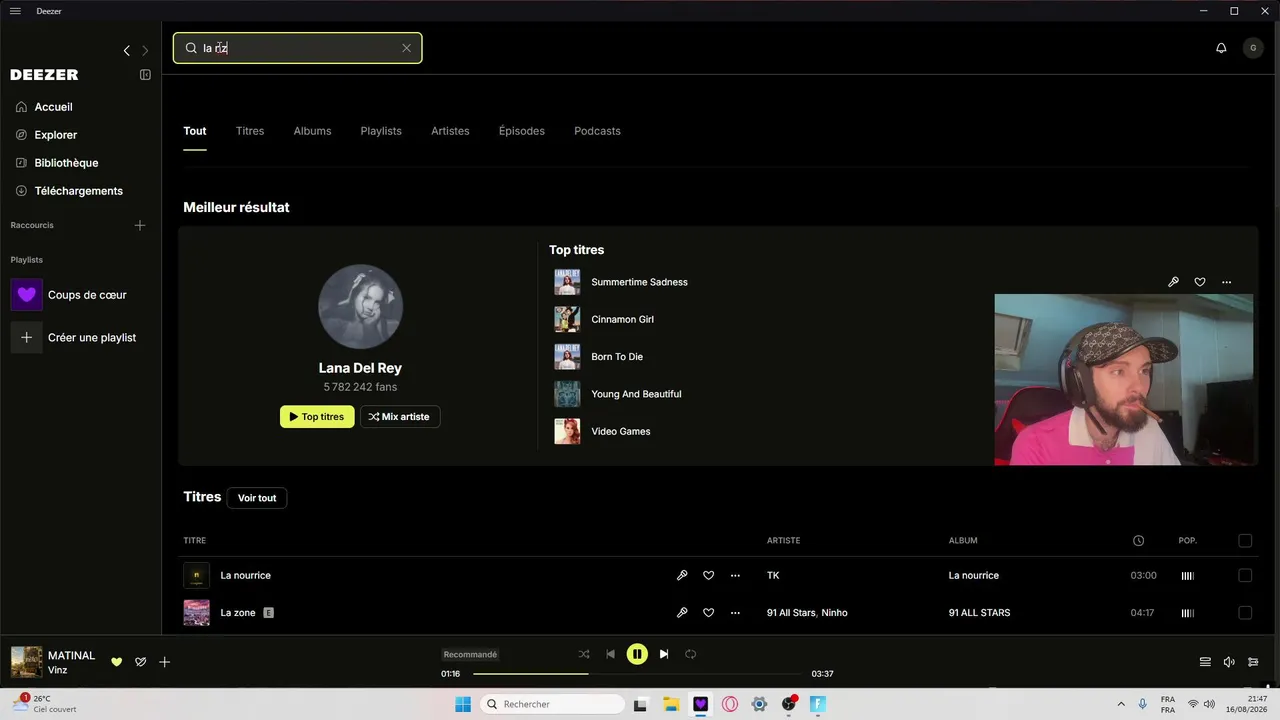Open the user profile avatar
This screenshot has width=1280, height=720.
click(1253, 48)
